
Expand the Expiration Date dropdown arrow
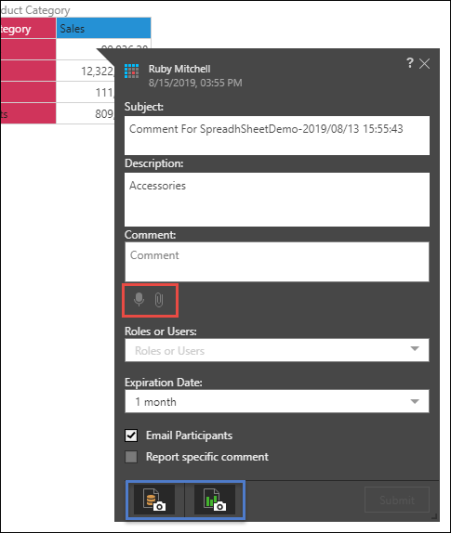(415, 401)
